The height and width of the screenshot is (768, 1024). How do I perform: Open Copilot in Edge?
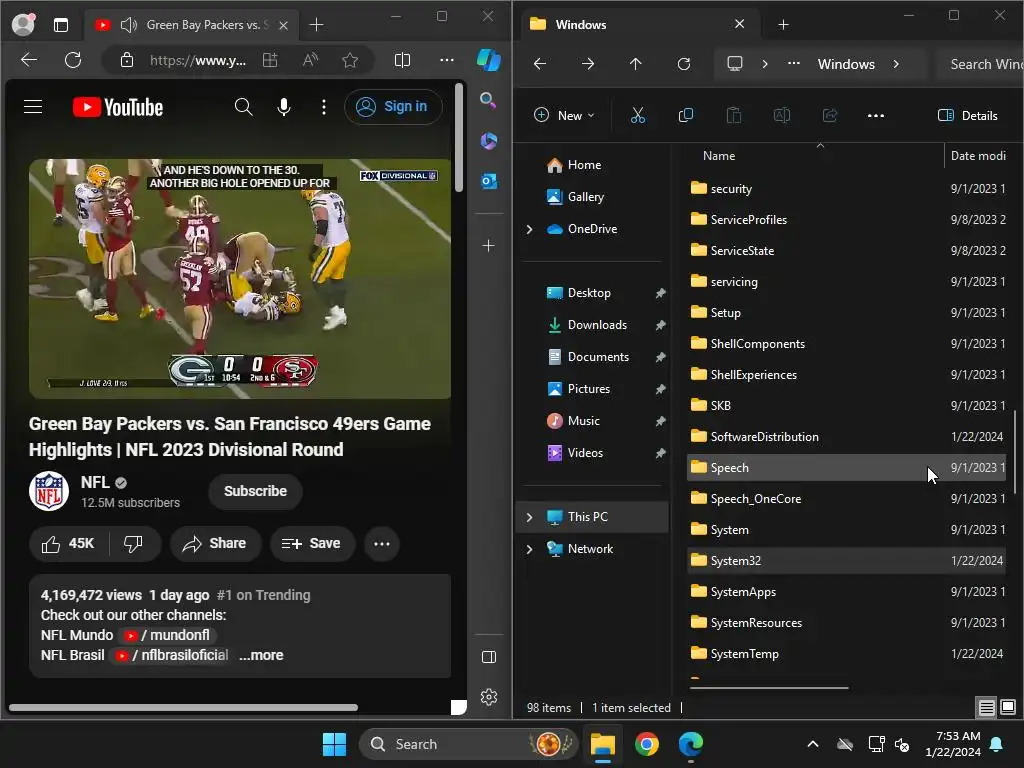(488, 60)
